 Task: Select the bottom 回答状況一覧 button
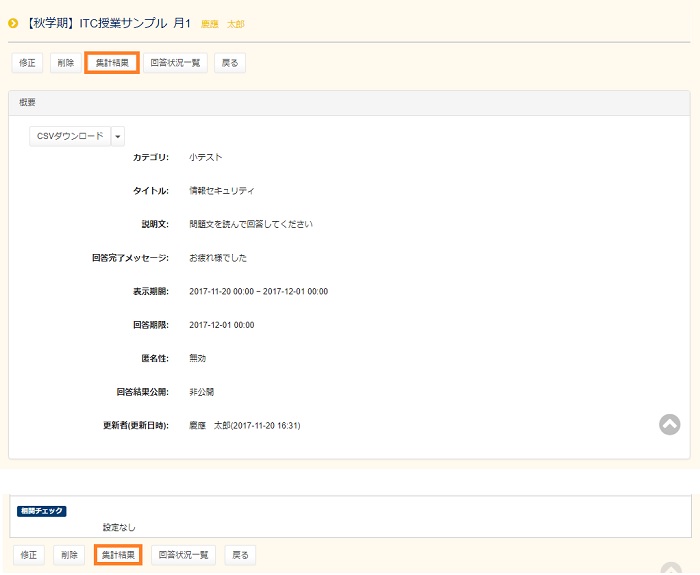click(184, 554)
